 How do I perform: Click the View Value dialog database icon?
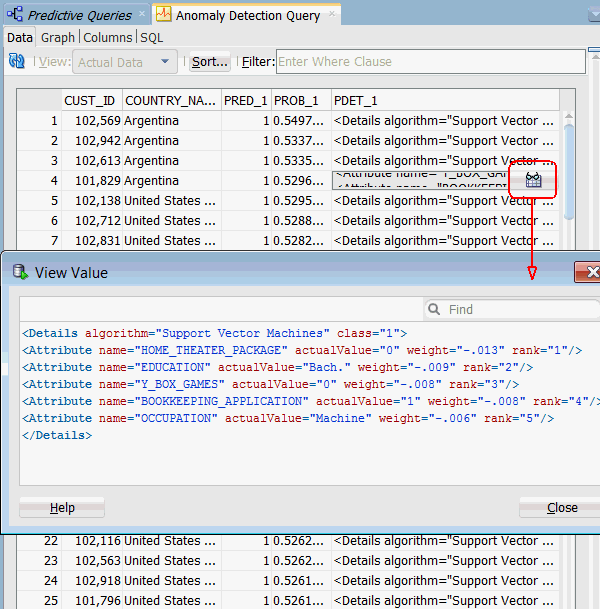[20, 272]
